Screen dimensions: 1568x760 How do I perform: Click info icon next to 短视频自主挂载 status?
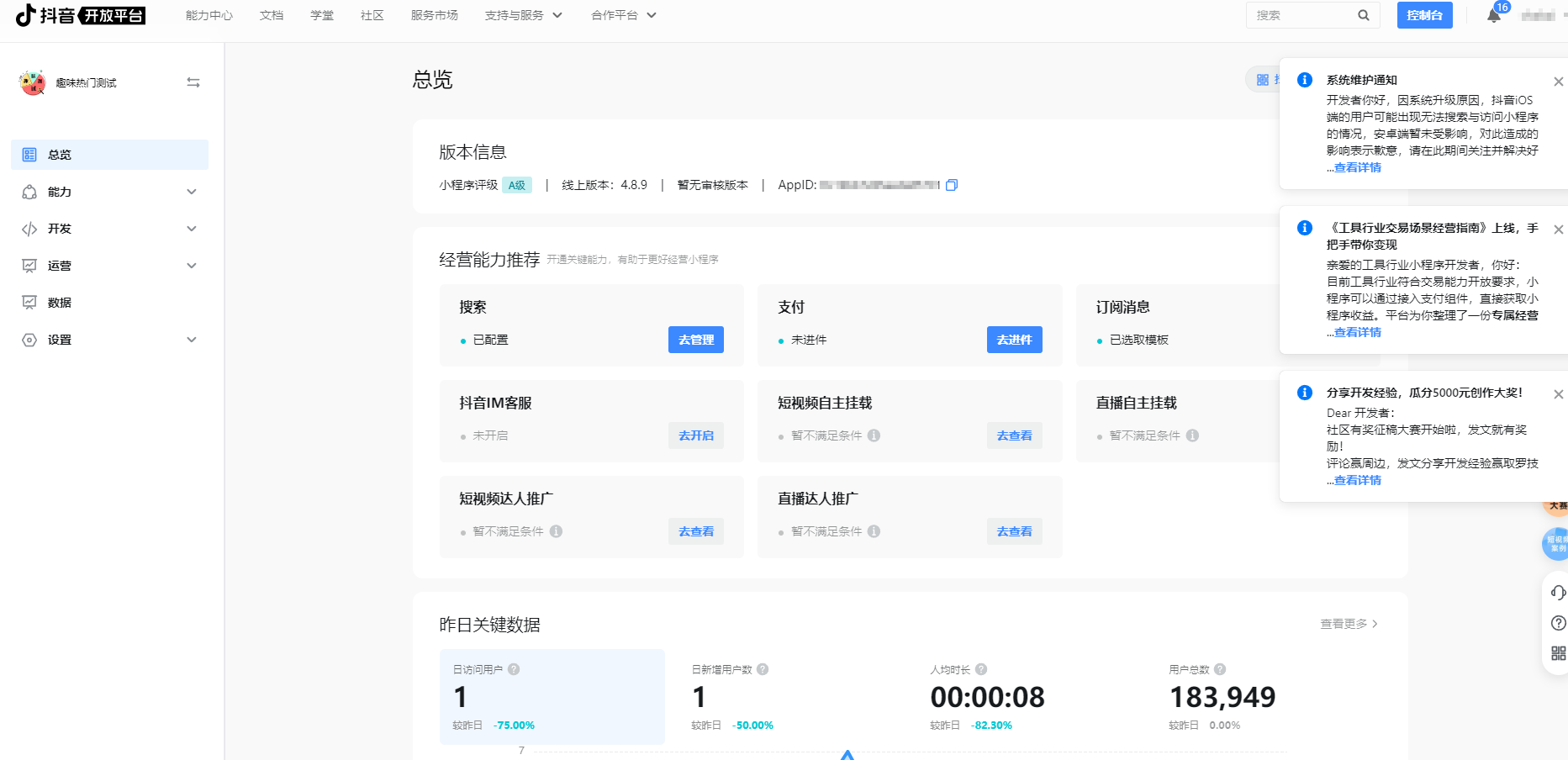(874, 435)
